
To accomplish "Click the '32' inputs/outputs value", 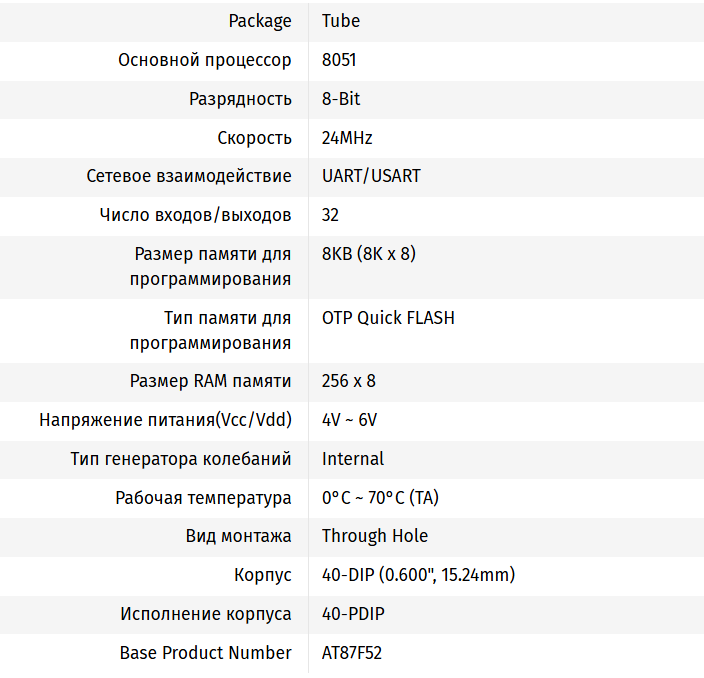I will click(x=331, y=215).
